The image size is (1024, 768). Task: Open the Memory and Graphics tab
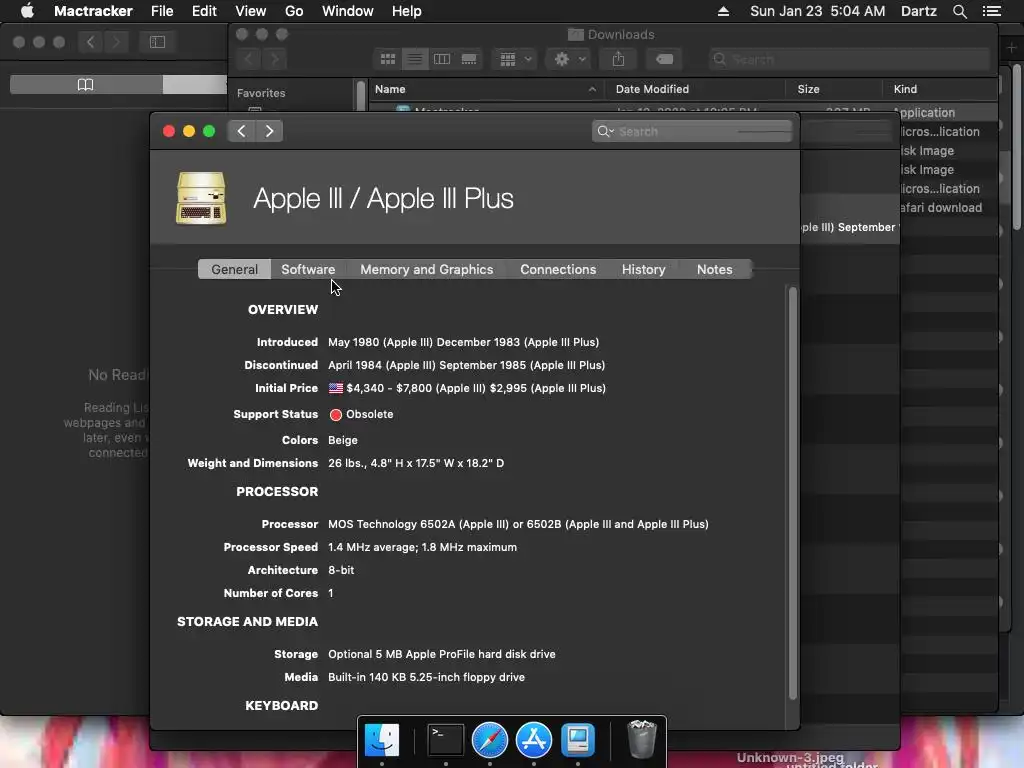[x=426, y=269]
